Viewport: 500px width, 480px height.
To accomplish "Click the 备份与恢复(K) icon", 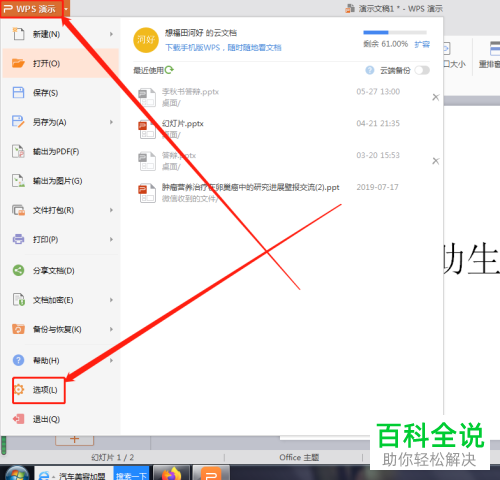I will (x=18, y=329).
